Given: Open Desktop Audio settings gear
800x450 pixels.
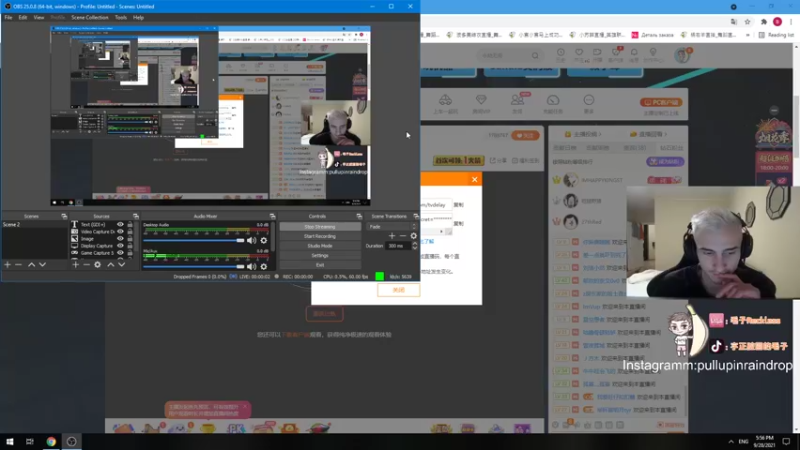Looking at the screenshot, I should pos(264,240).
